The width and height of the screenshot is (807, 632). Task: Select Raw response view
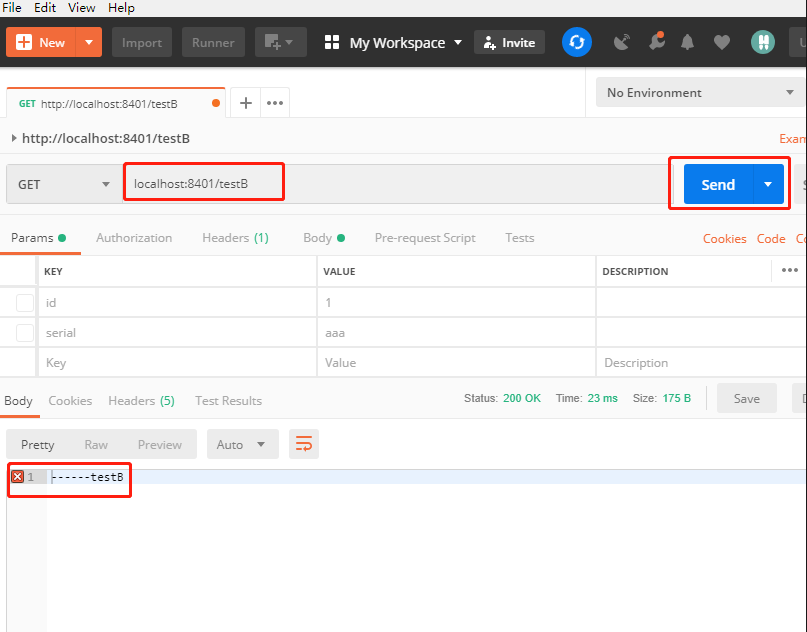tap(96, 445)
